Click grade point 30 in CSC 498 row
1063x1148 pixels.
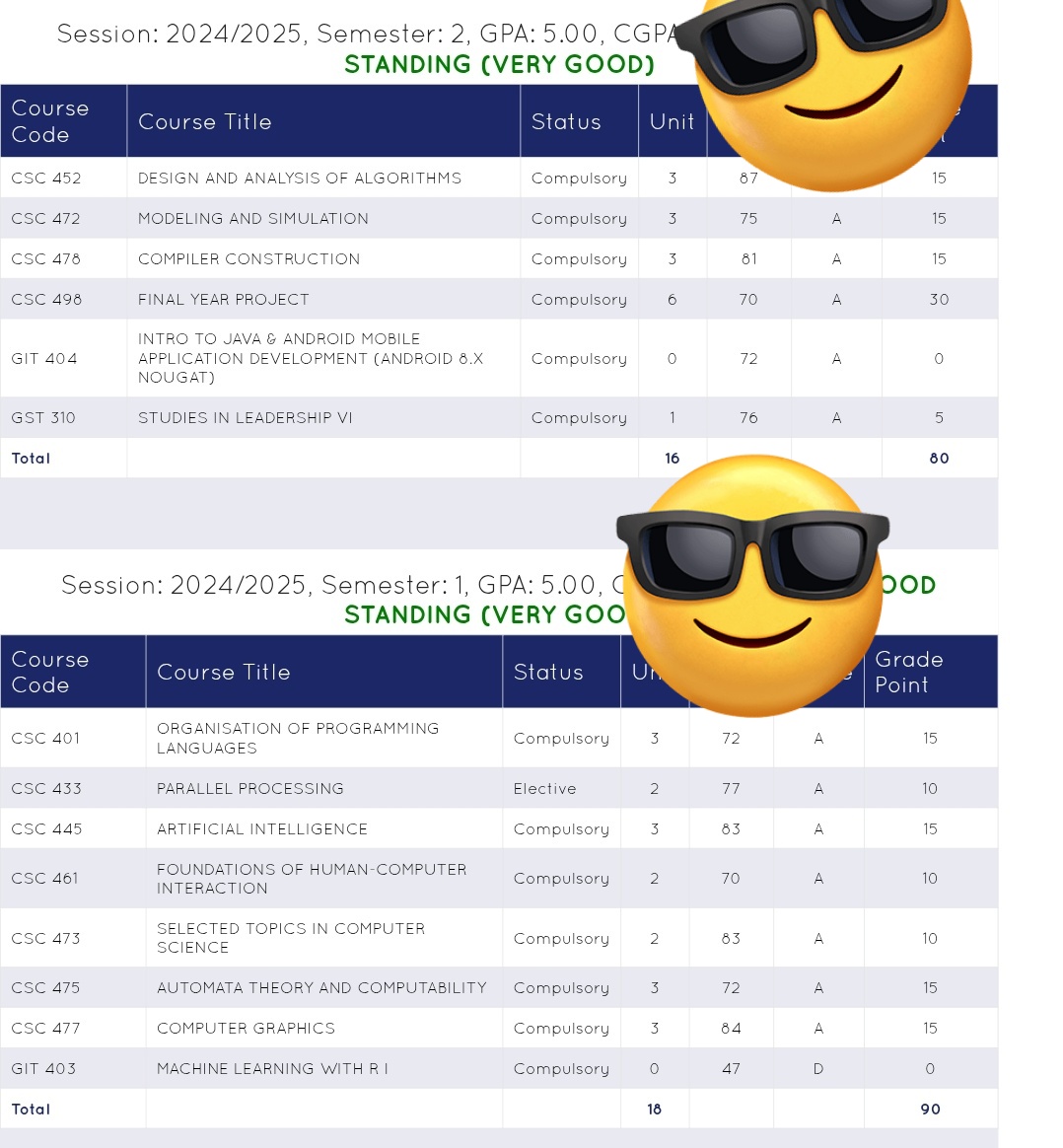pyautogui.click(x=939, y=299)
